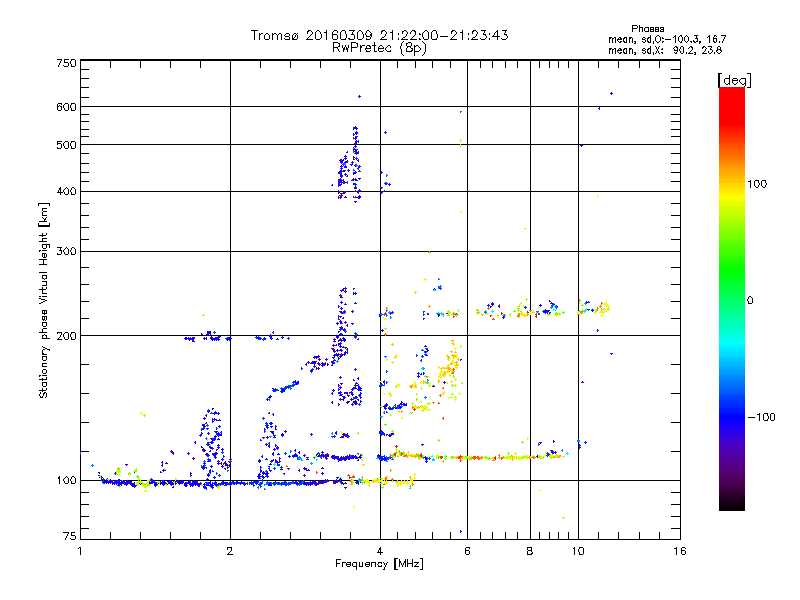Click the colorbar tick label '0'
The width and height of the screenshot is (800, 600).
(x=750, y=301)
